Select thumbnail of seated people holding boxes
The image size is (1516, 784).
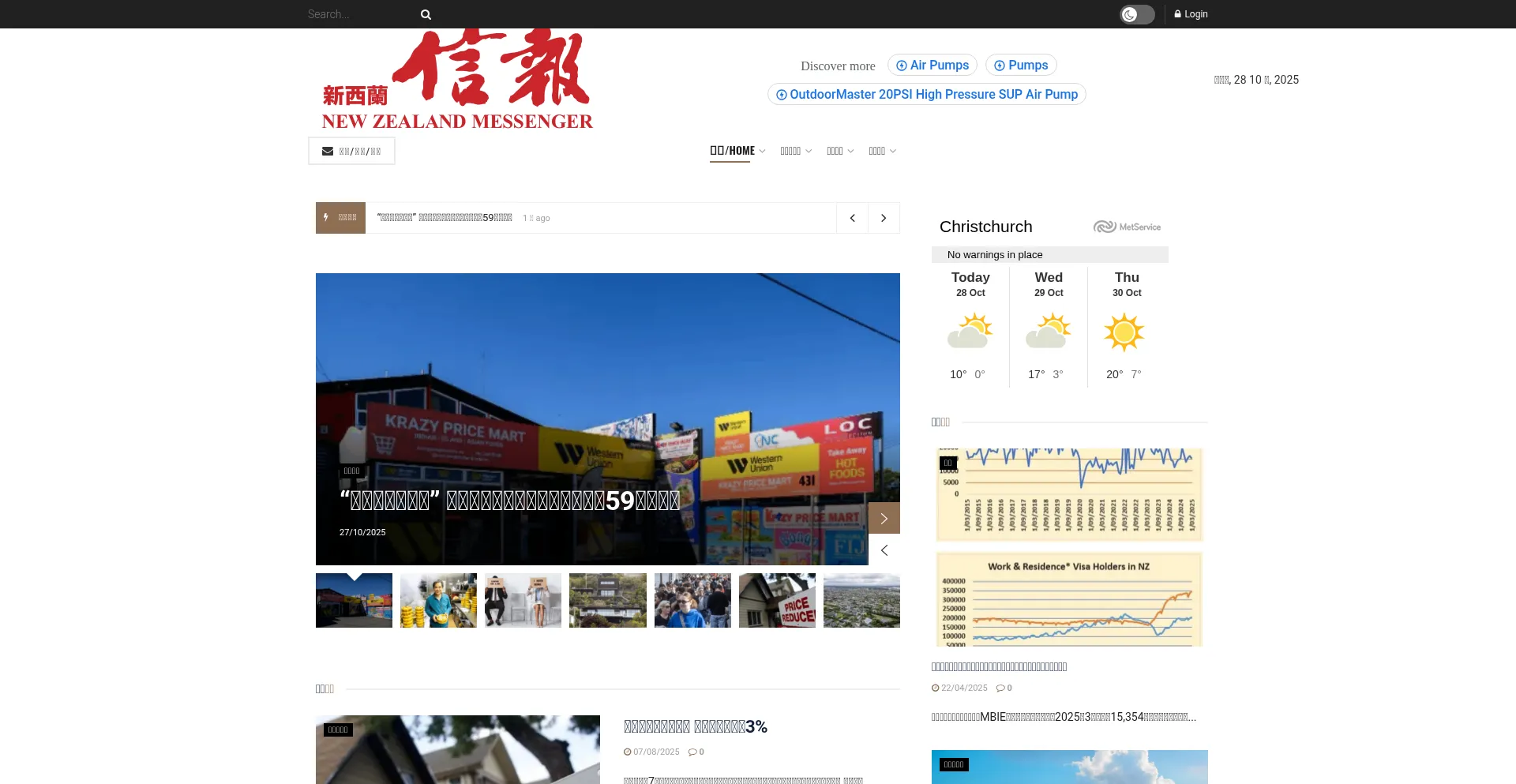coord(523,601)
